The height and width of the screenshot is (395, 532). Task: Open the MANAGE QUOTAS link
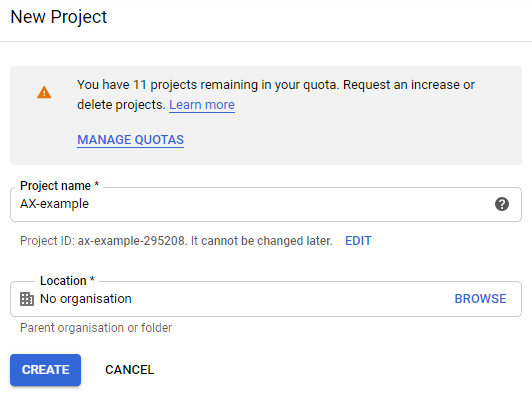coord(131,140)
